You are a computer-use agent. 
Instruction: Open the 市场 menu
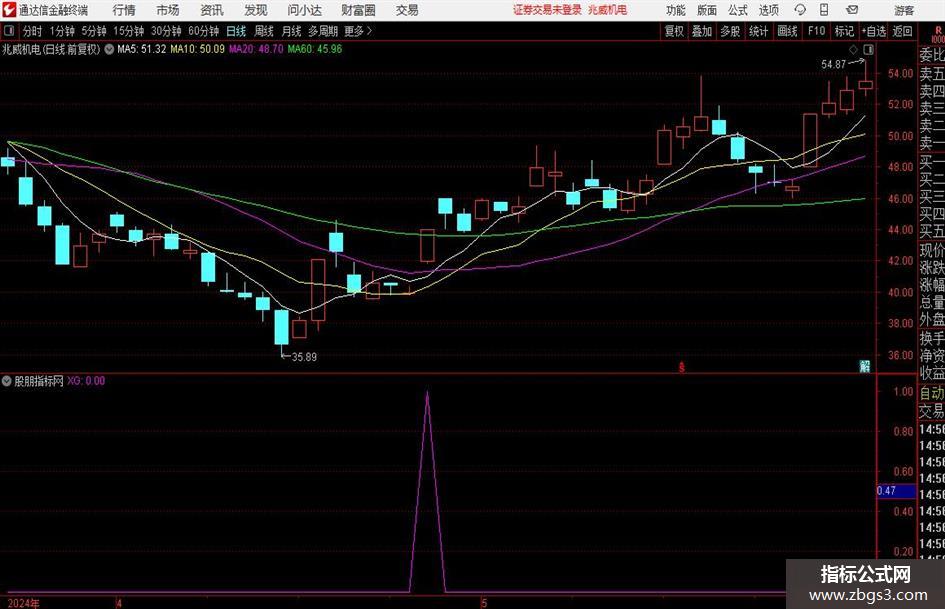168,10
